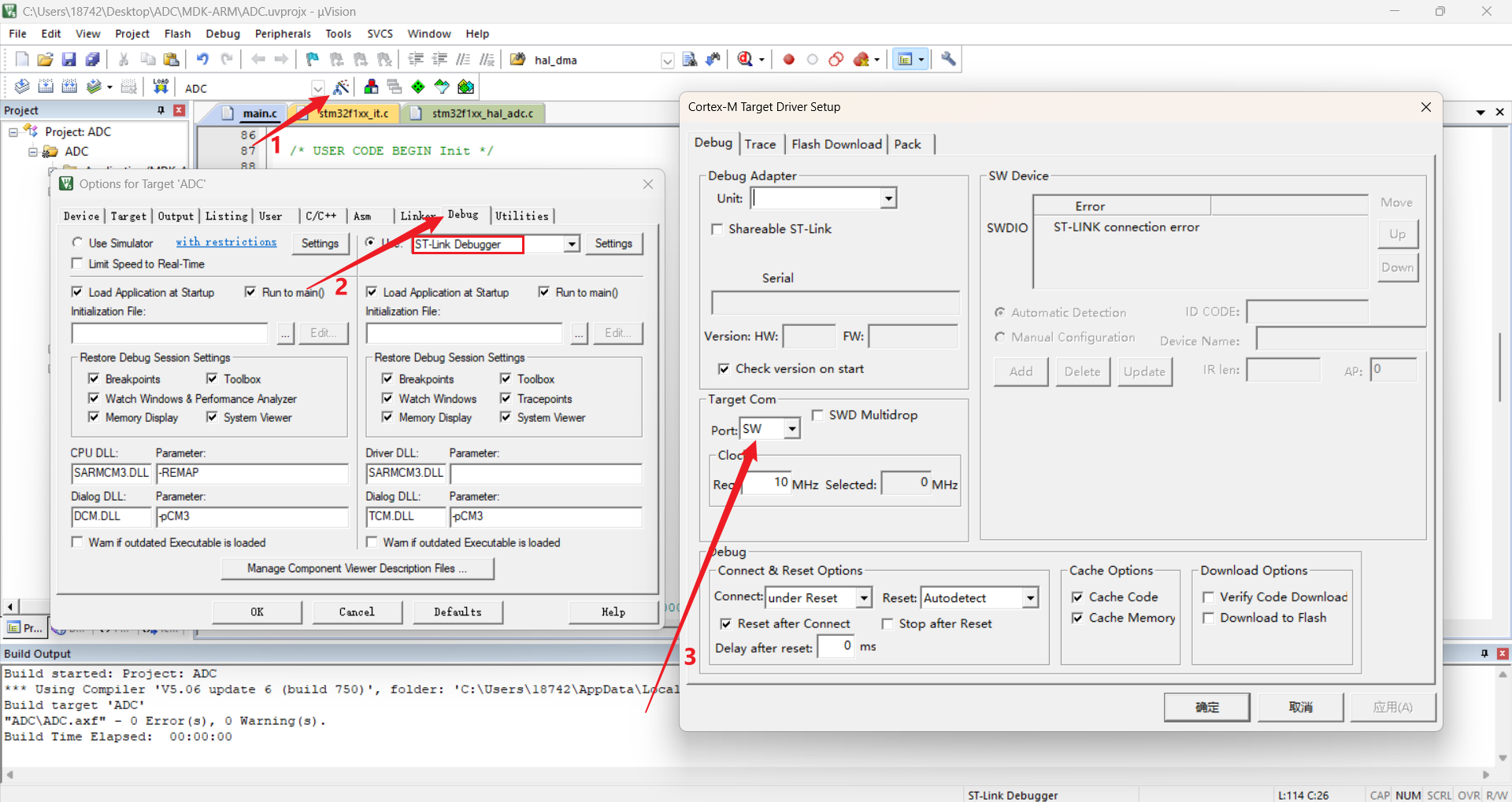Image resolution: width=1512 pixels, height=802 pixels.
Task: Click the Delay after reset input field
Action: coord(836,646)
